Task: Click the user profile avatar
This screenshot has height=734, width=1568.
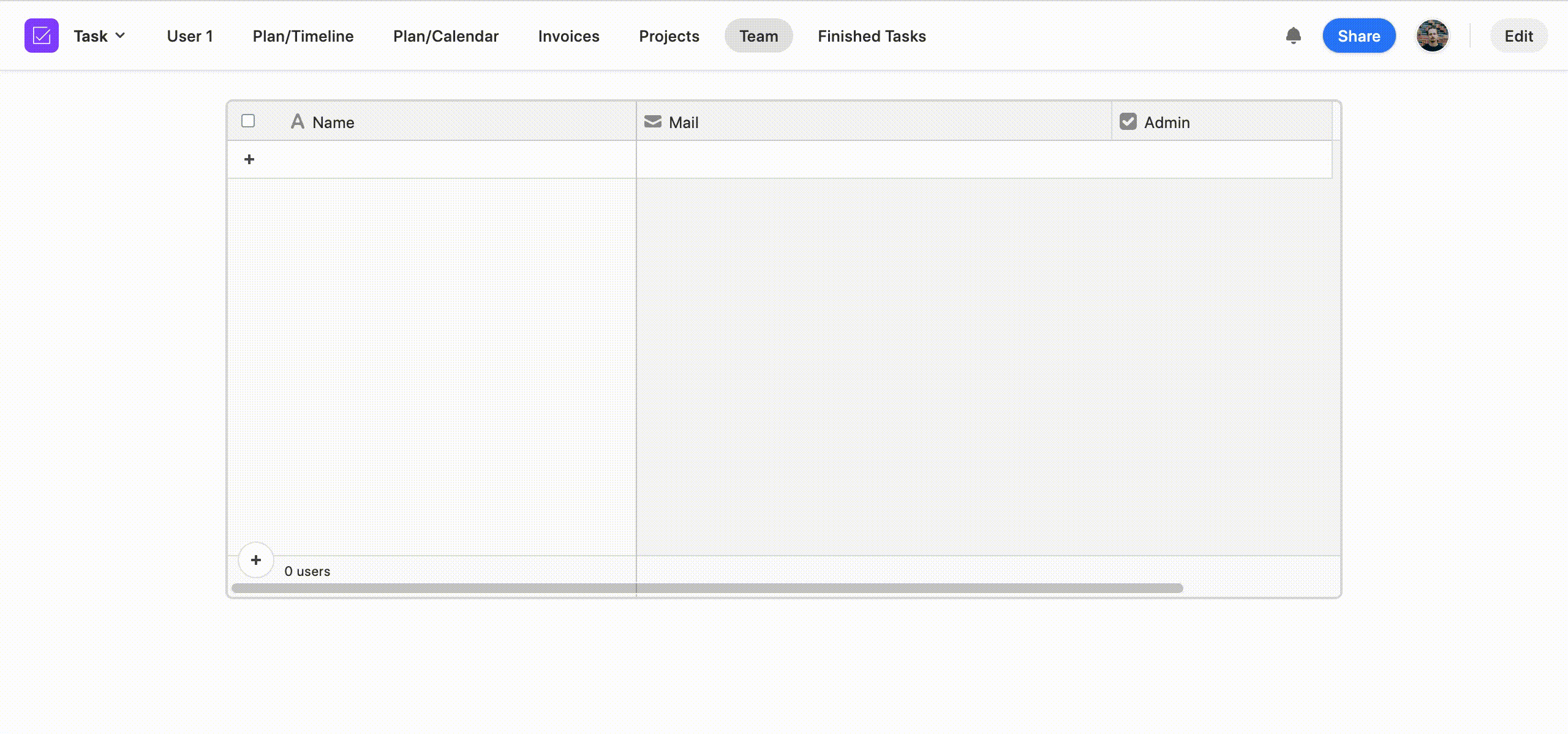Action: point(1432,36)
